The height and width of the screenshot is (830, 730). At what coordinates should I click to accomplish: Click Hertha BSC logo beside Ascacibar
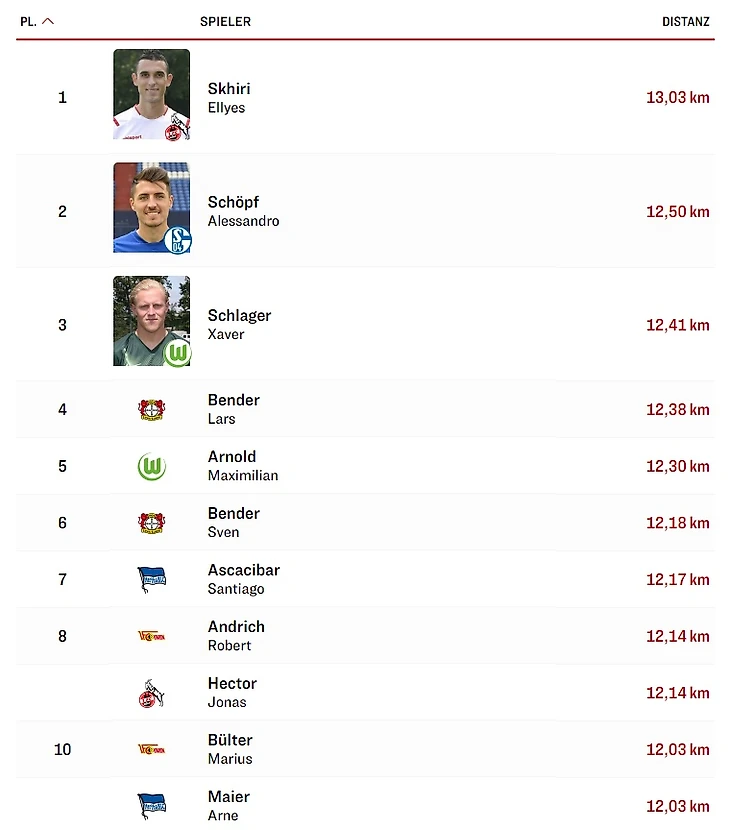[151, 579]
